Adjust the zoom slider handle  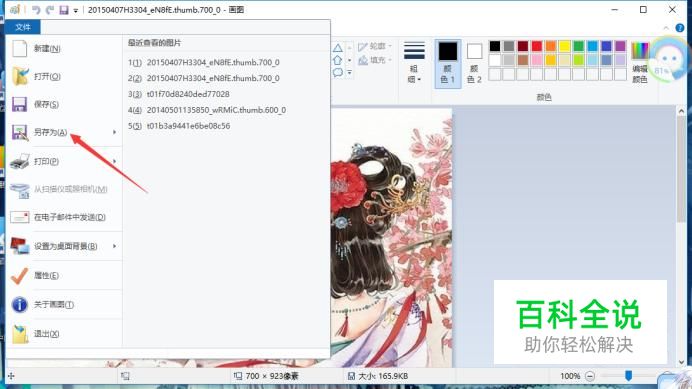(628, 376)
